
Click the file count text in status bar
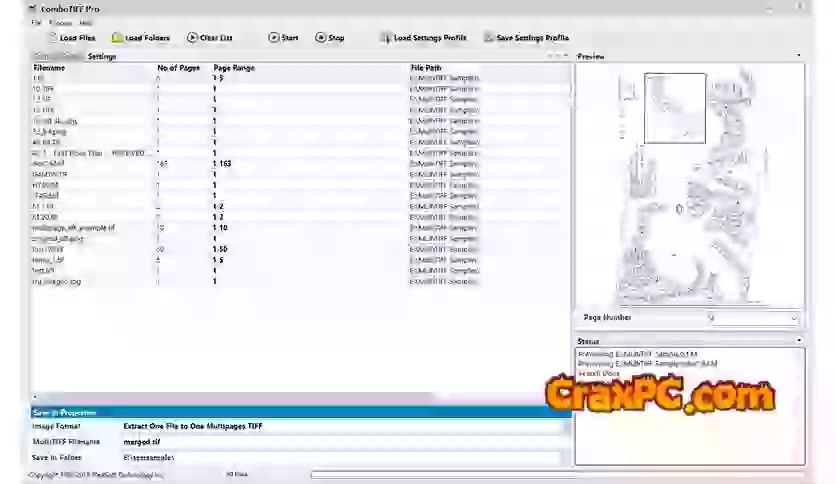(x=237, y=474)
